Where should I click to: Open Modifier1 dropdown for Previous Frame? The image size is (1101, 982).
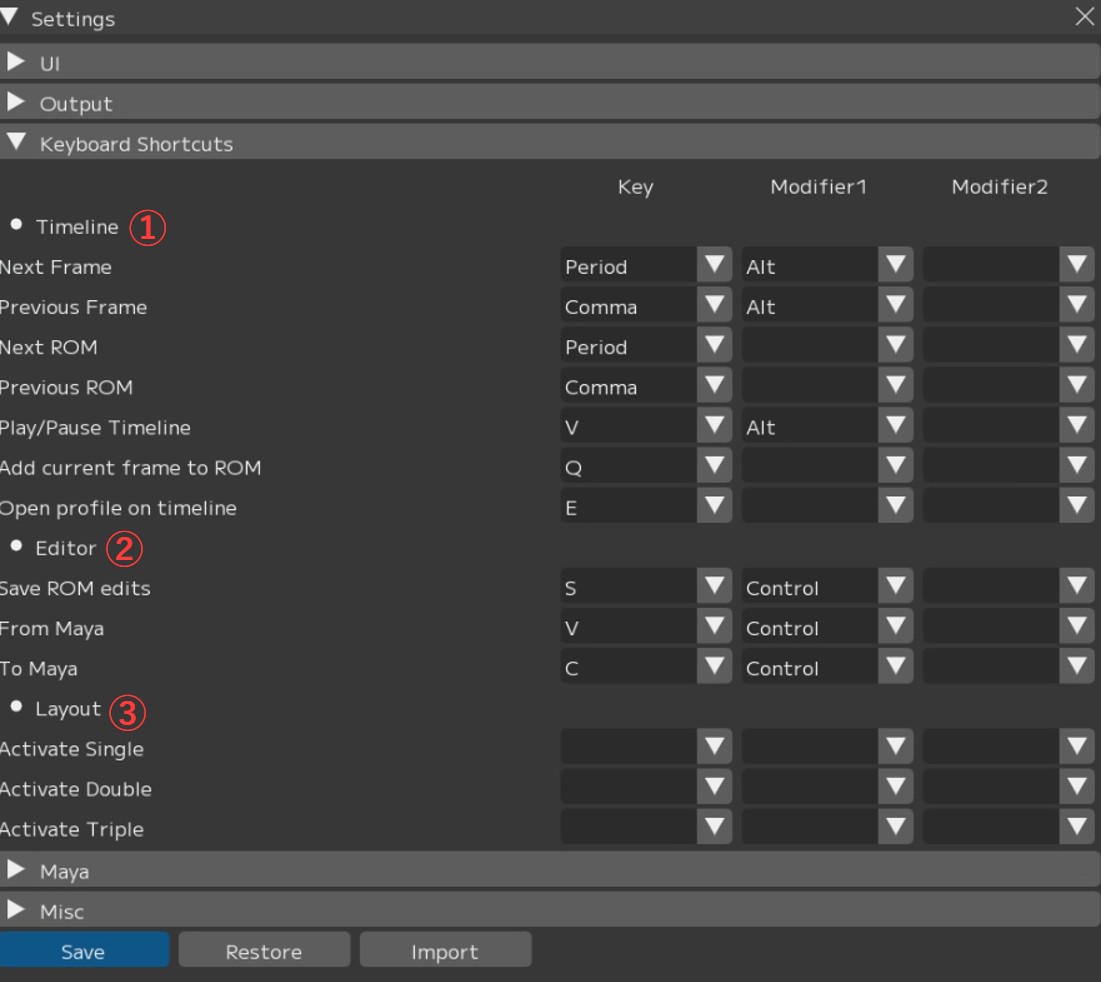pos(895,307)
